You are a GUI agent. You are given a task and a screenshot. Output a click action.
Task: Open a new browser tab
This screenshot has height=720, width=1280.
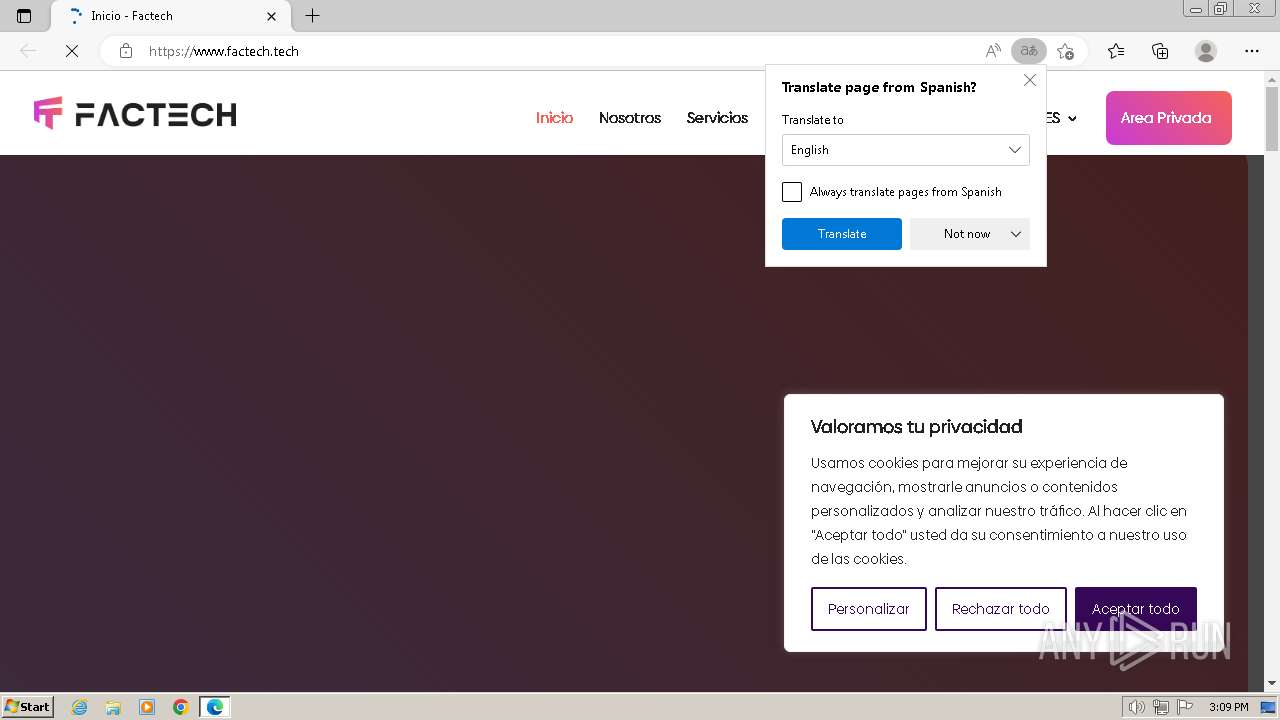[x=312, y=16]
